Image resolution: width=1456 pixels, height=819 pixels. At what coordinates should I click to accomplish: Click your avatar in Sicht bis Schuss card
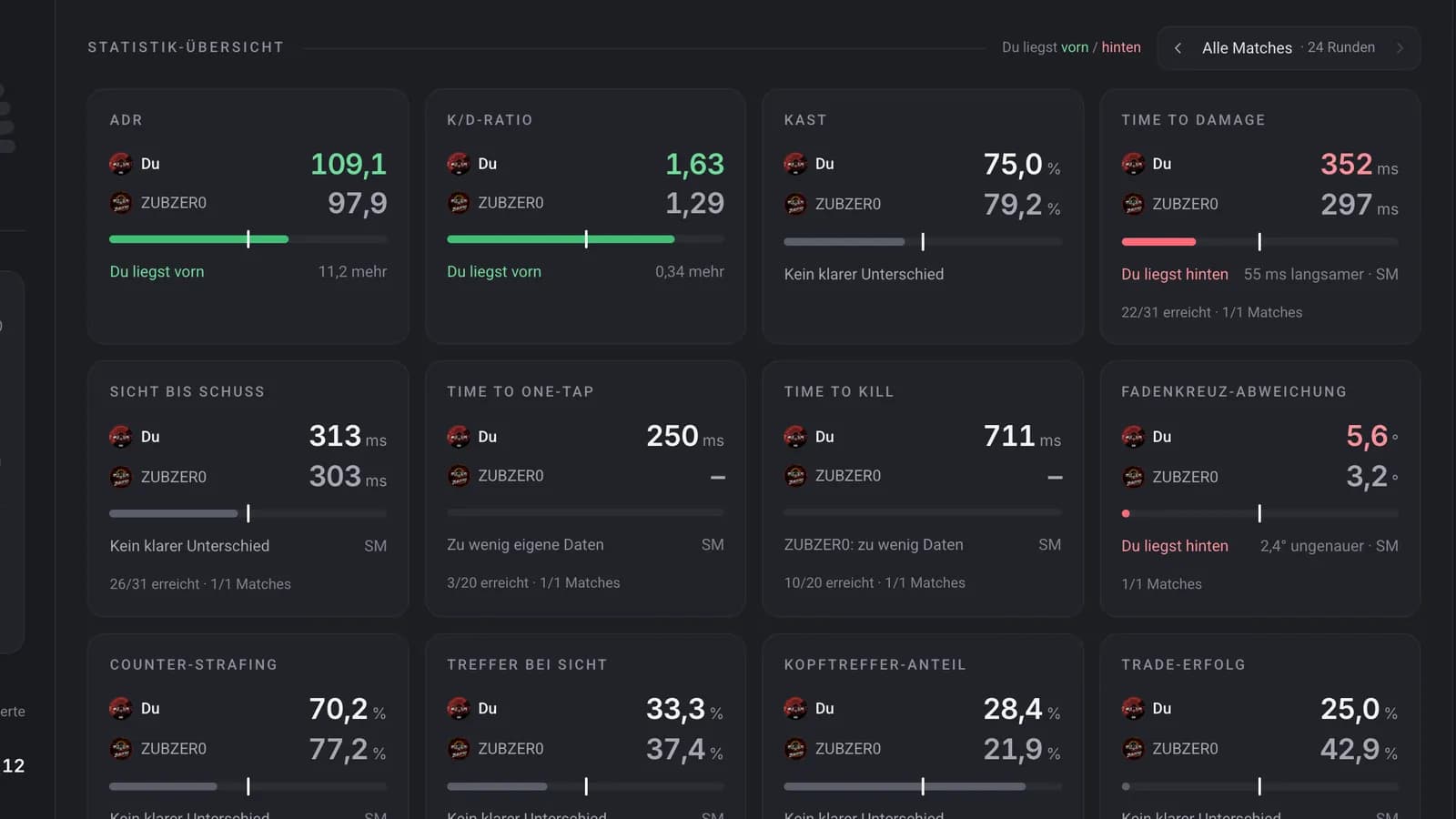pyautogui.click(x=121, y=437)
